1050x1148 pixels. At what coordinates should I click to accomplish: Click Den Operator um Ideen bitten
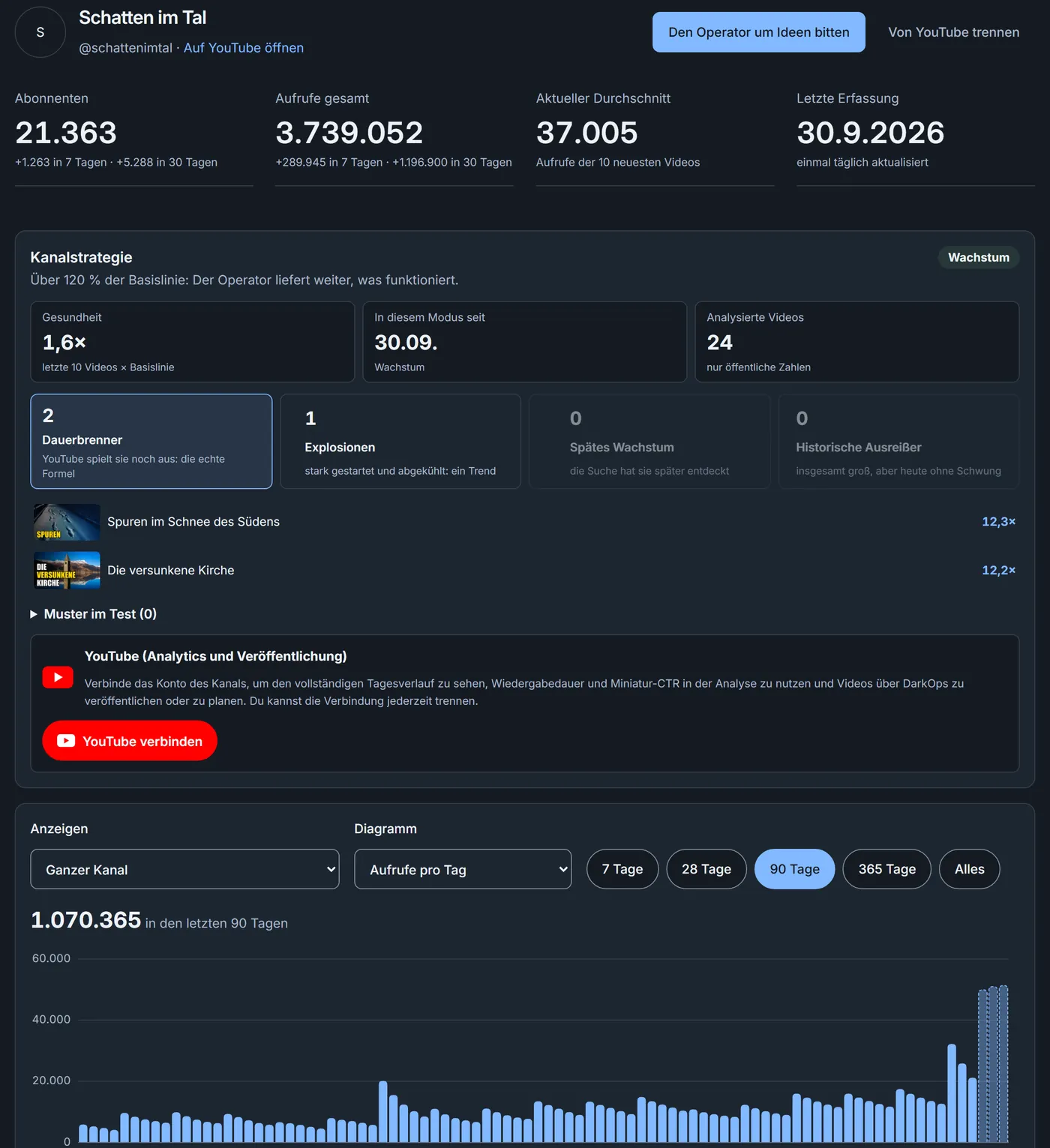click(759, 32)
